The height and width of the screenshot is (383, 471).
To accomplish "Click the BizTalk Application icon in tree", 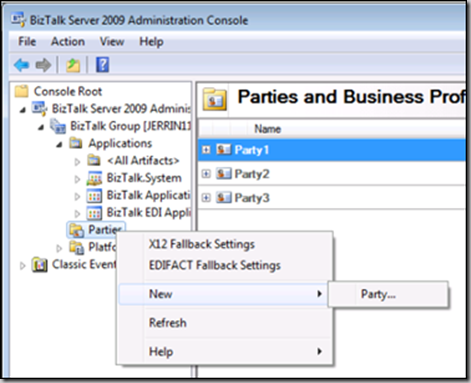I will pos(94,196).
